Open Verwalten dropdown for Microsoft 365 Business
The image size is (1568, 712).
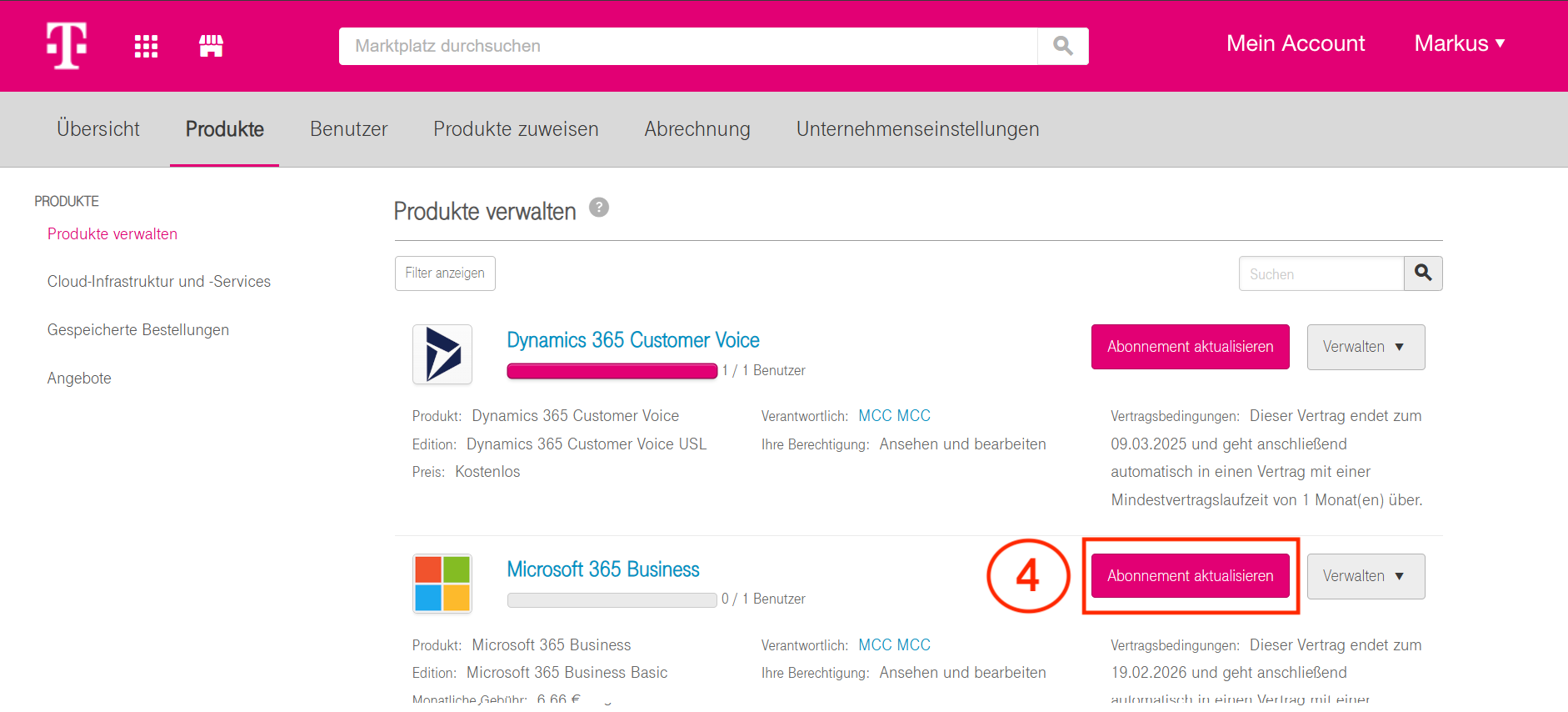pos(1365,576)
